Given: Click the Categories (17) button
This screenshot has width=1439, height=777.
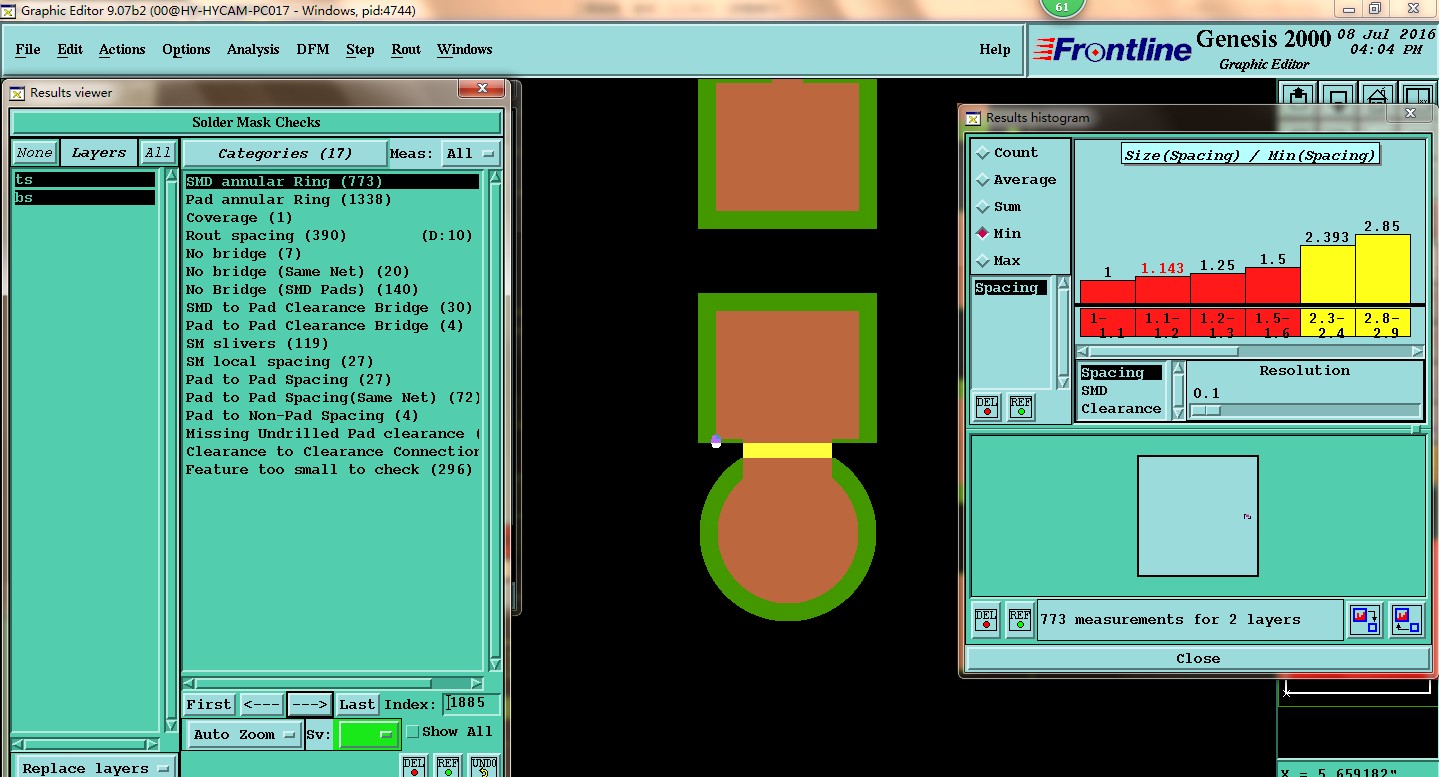Looking at the screenshot, I should pyautogui.click(x=284, y=154).
